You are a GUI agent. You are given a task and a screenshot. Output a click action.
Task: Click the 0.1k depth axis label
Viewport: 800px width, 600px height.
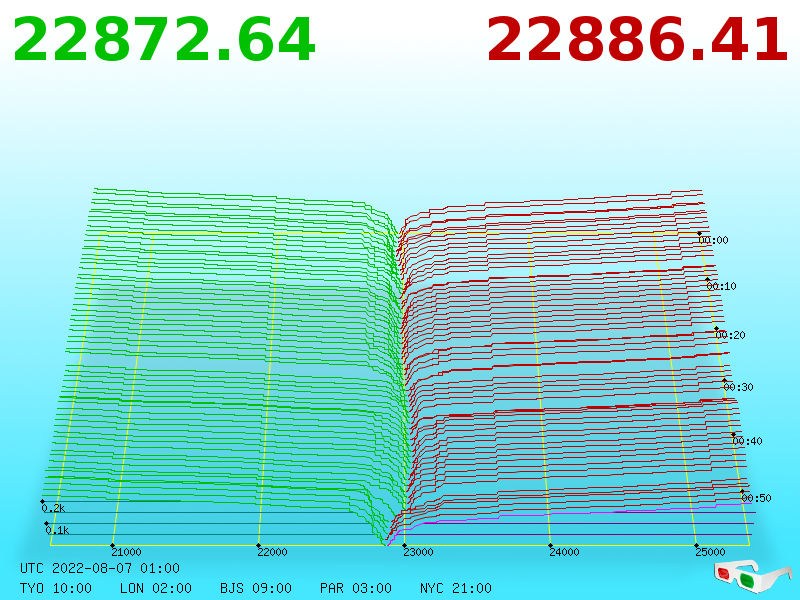[x=57, y=530]
